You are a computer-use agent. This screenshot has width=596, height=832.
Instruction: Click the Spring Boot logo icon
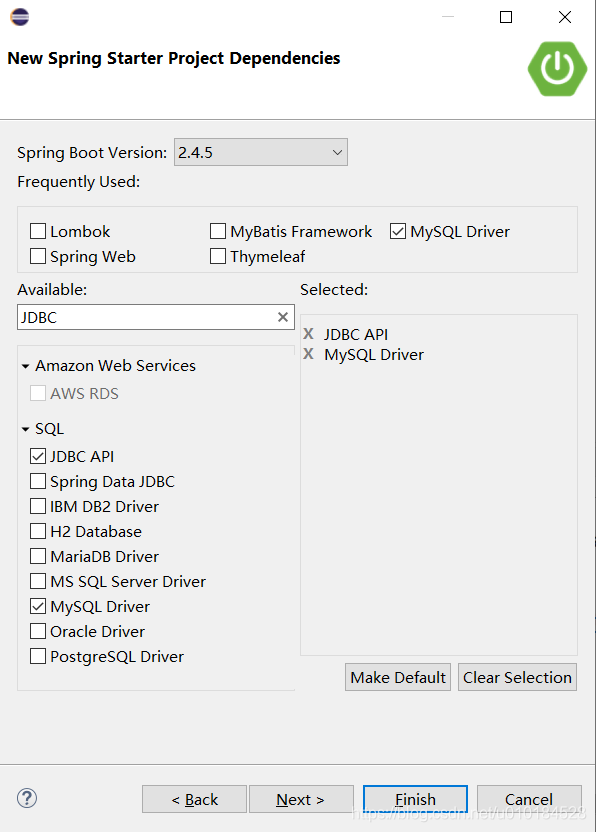[556, 70]
